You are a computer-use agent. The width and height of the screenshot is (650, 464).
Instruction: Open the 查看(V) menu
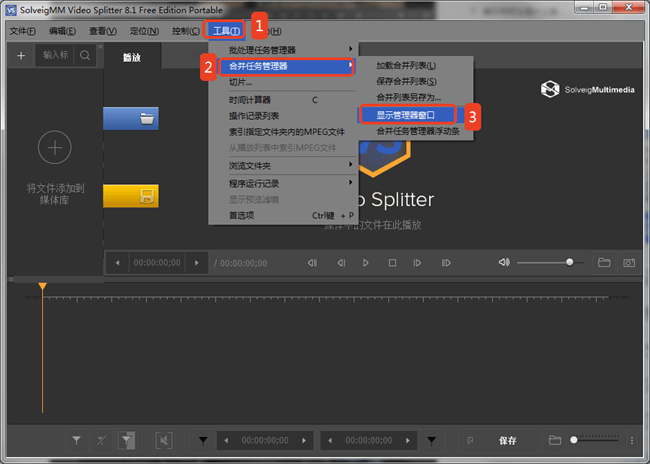coord(103,31)
